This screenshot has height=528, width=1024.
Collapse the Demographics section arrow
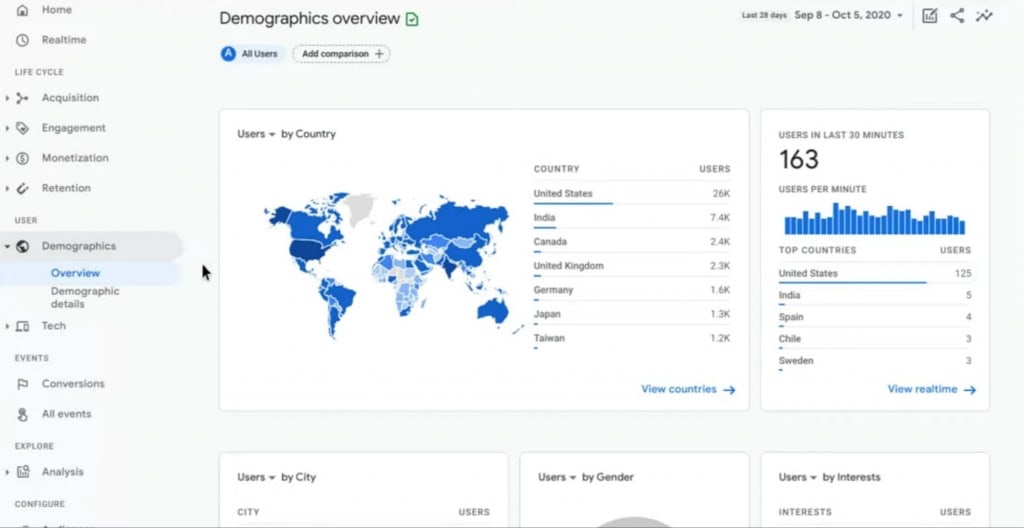pyautogui.click(x=8, y=246)
